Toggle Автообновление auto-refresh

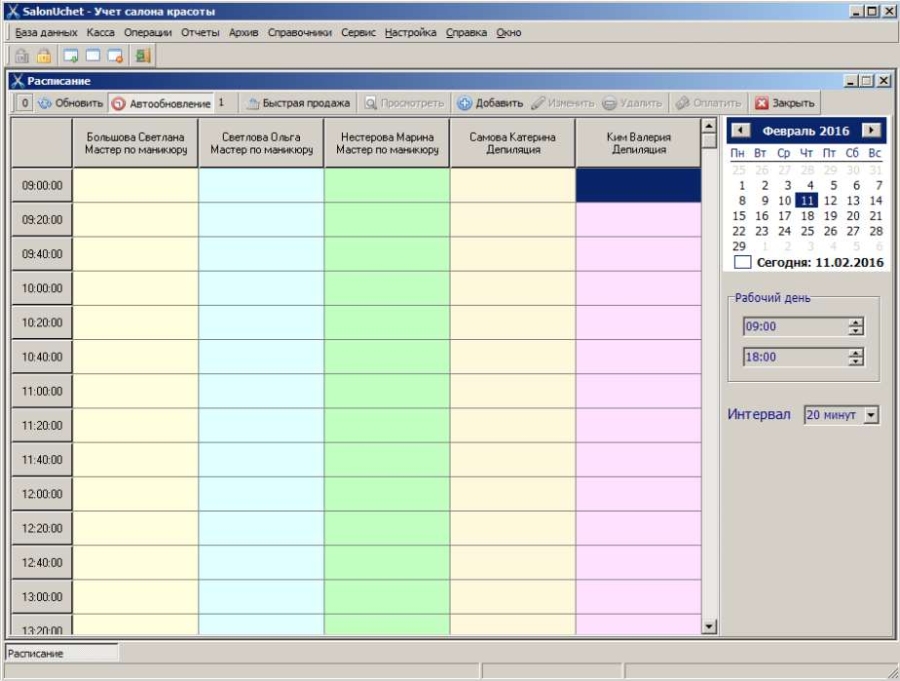pos(161,103)
